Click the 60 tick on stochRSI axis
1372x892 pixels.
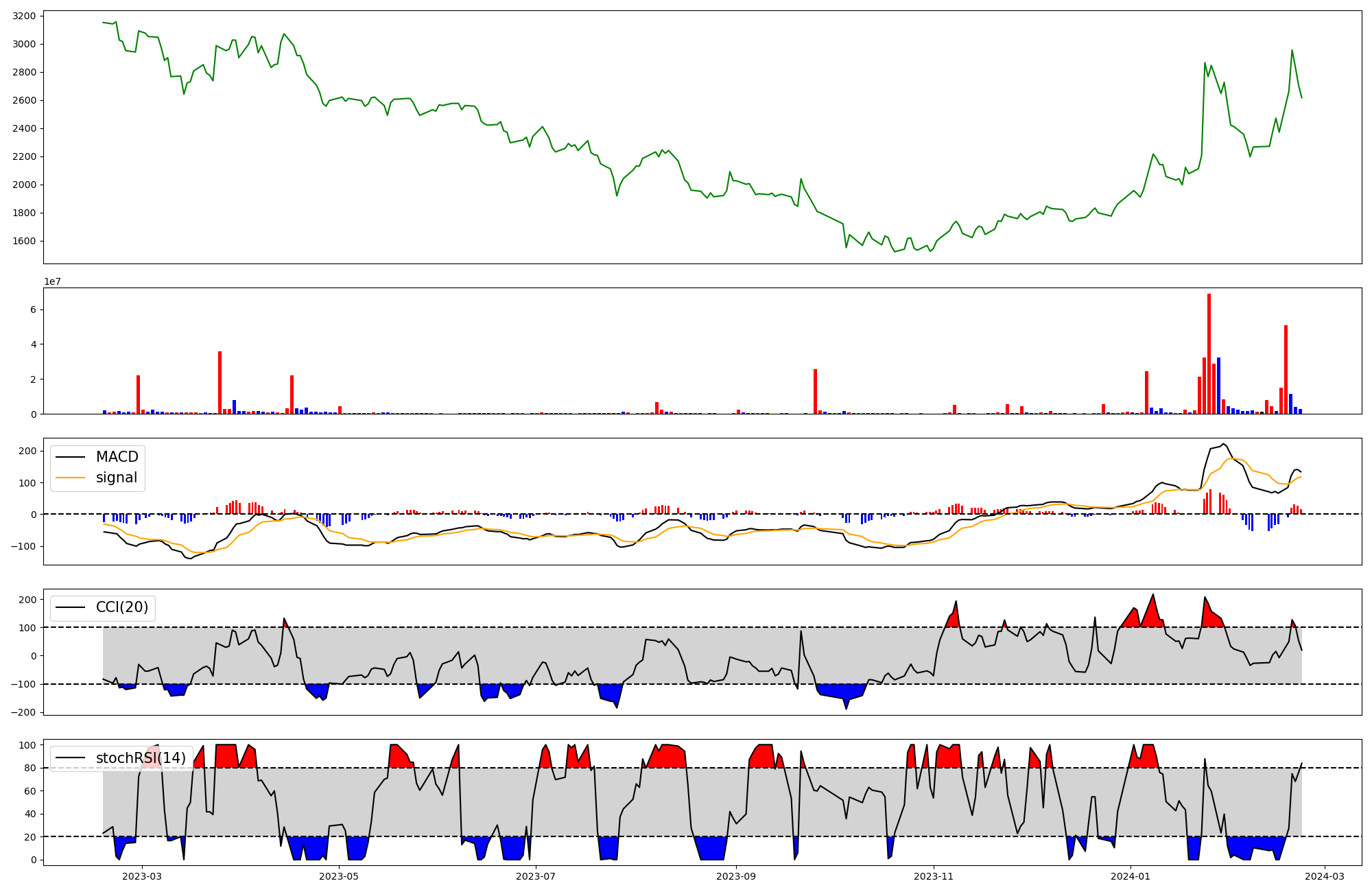[31, 791]
